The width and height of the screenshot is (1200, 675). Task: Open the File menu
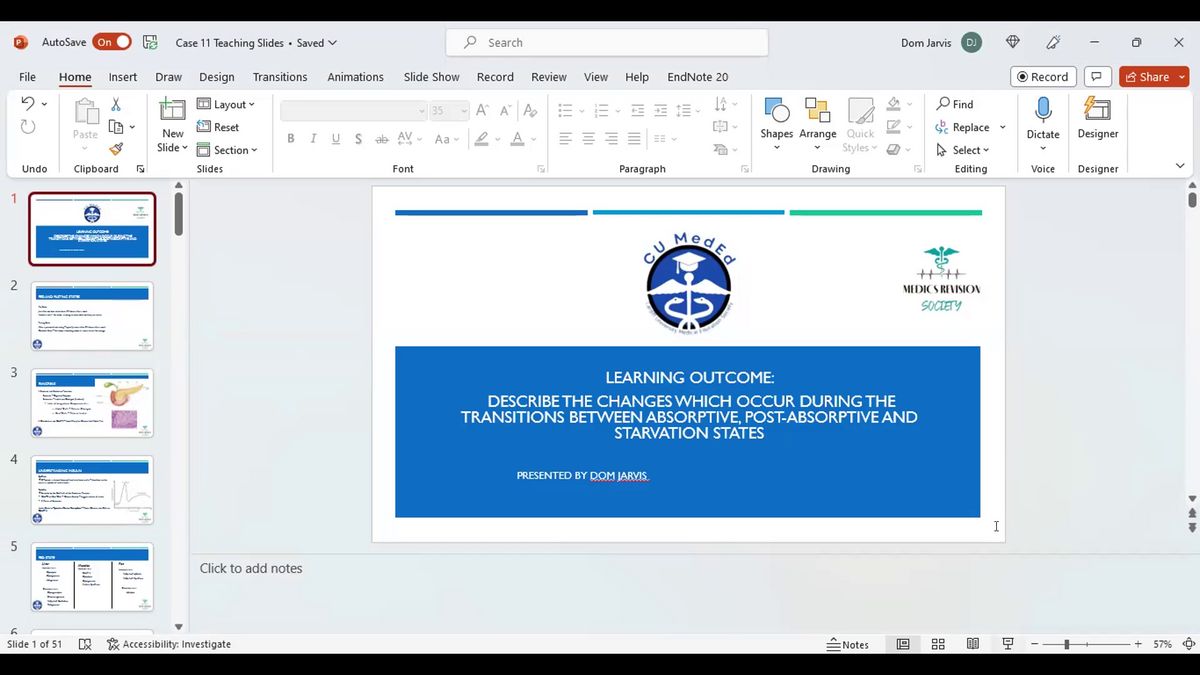[28, 77]
